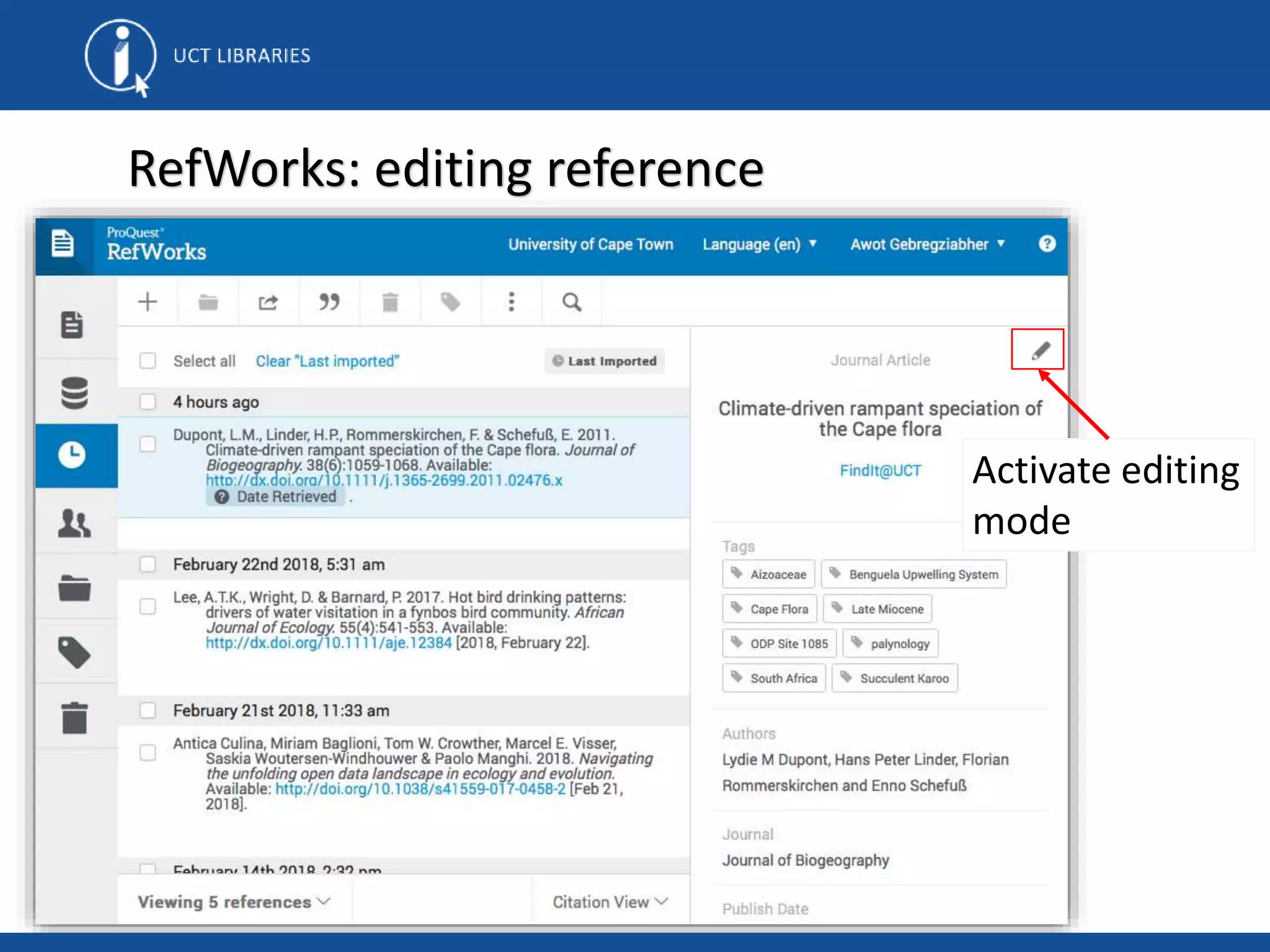This screenshot has width=1270, height=952.
Task: Open the Deleted trash sidebar icon
Action: pos(74,718)
